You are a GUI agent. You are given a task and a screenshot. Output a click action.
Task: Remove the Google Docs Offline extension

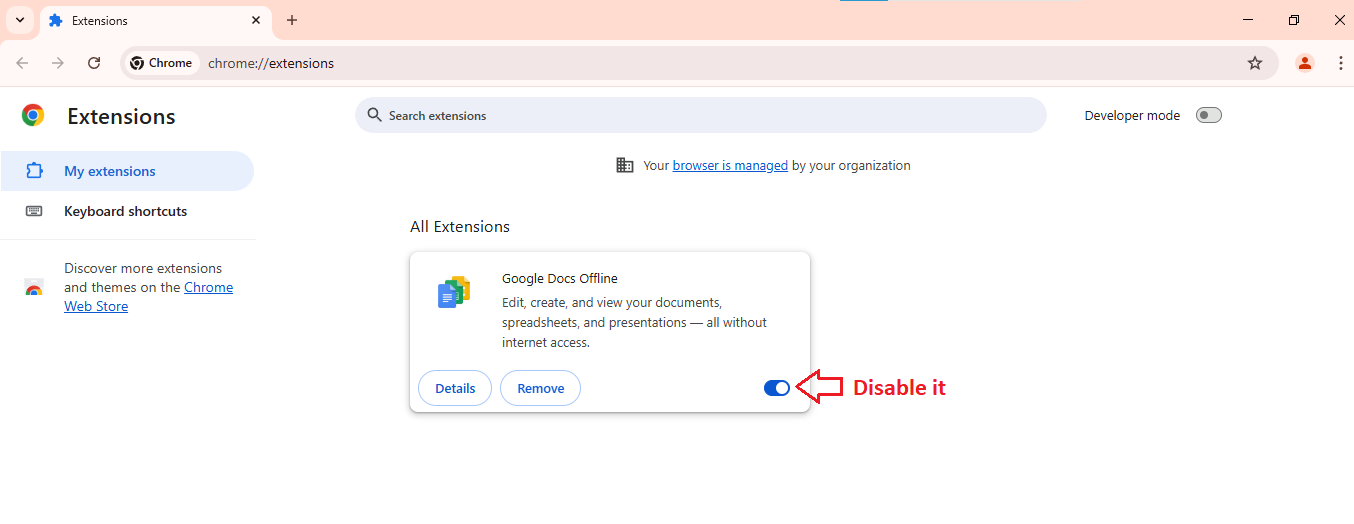540,388
